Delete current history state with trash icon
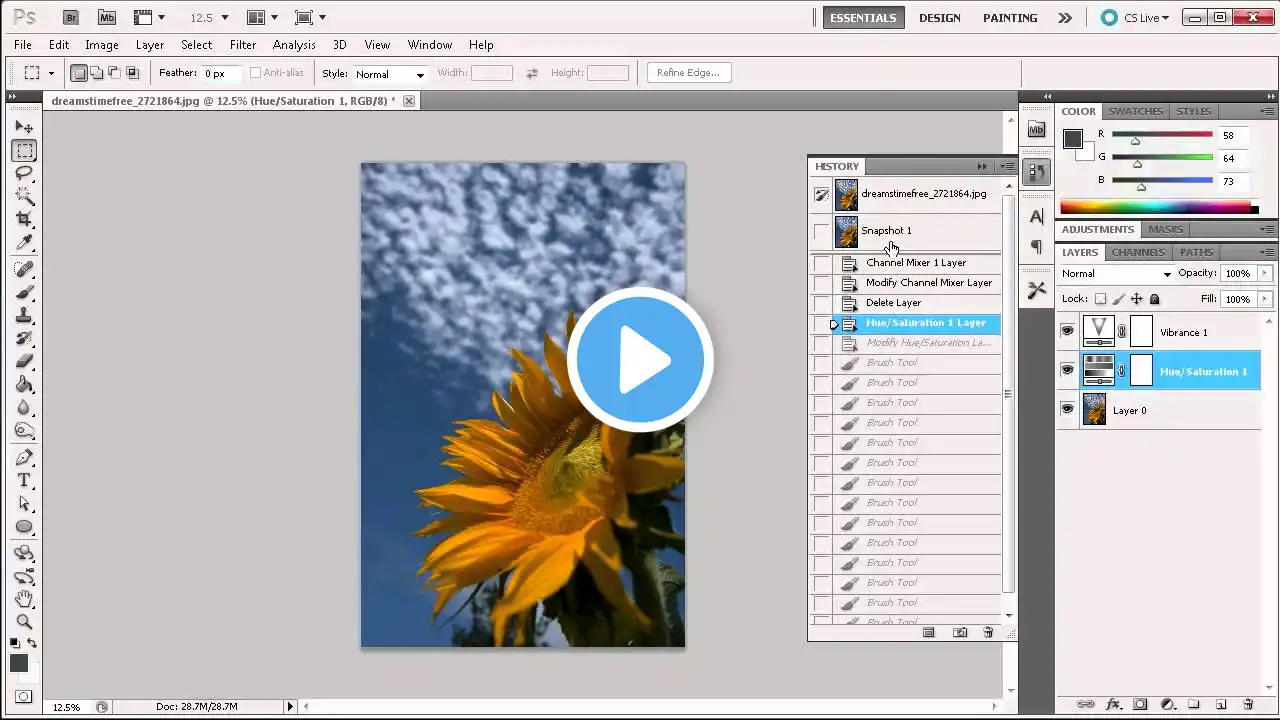This screenshot has height=720, width=1280. tap(988, 633)
